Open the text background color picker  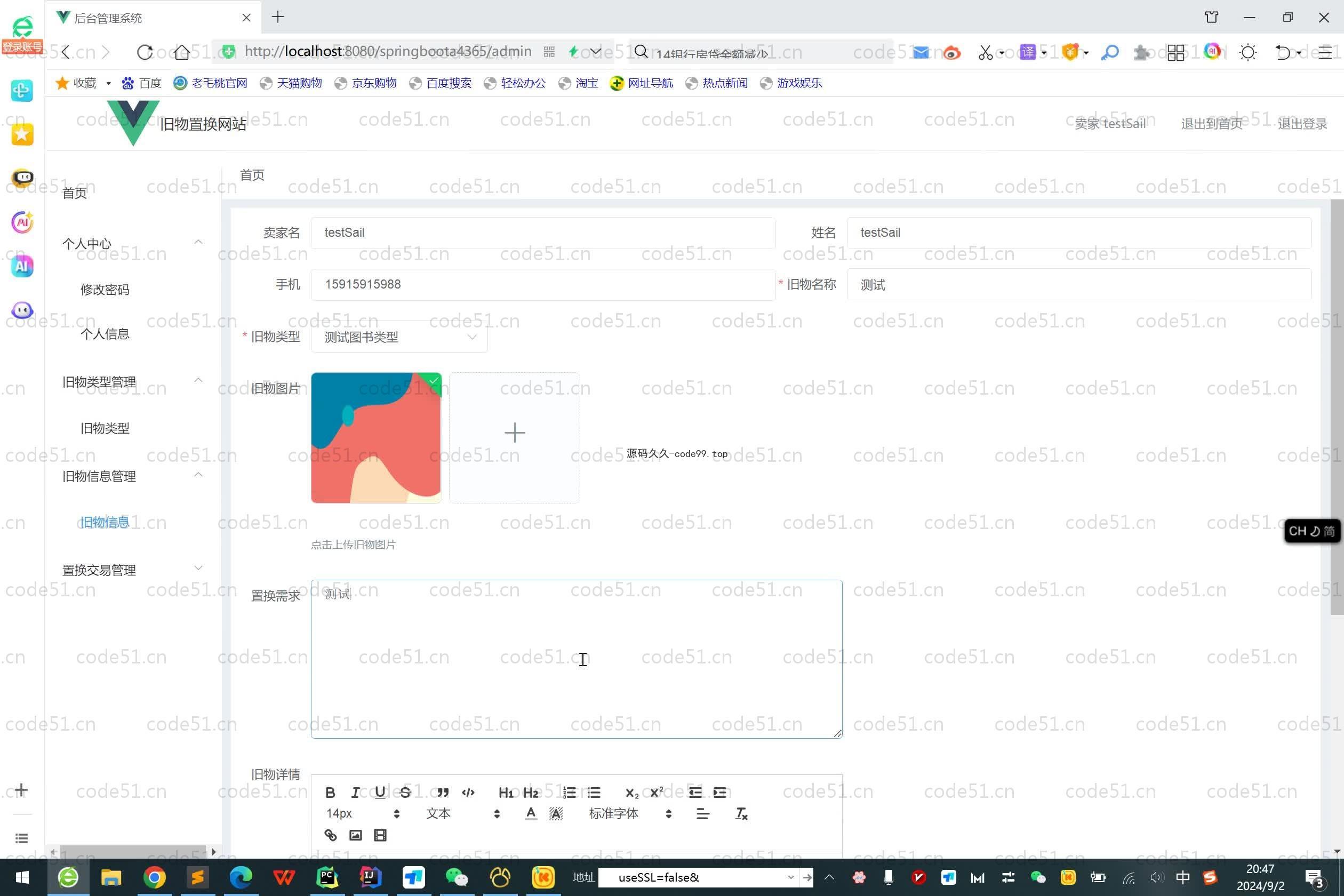pyautogui.click(x=555, y=813)
